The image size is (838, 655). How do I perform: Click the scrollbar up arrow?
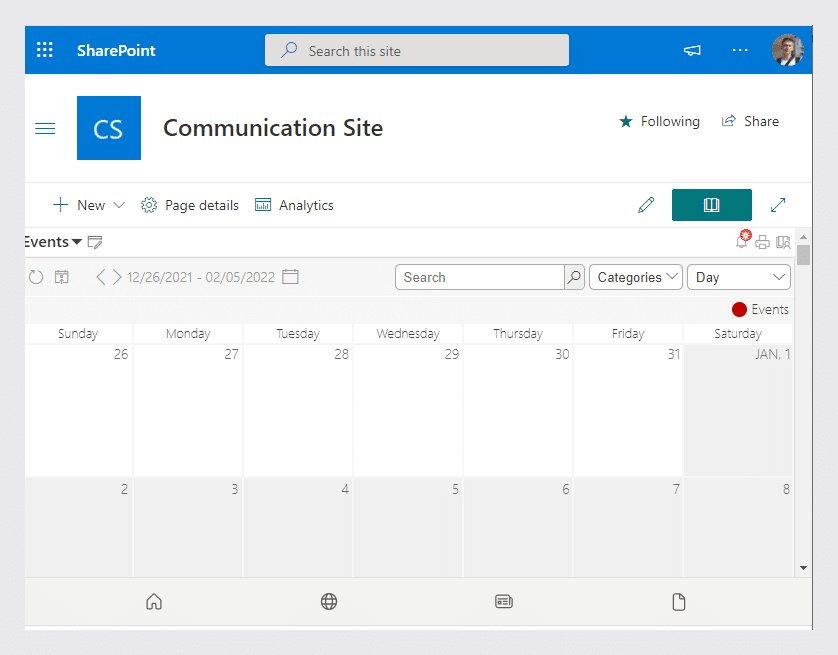[803, 237]
